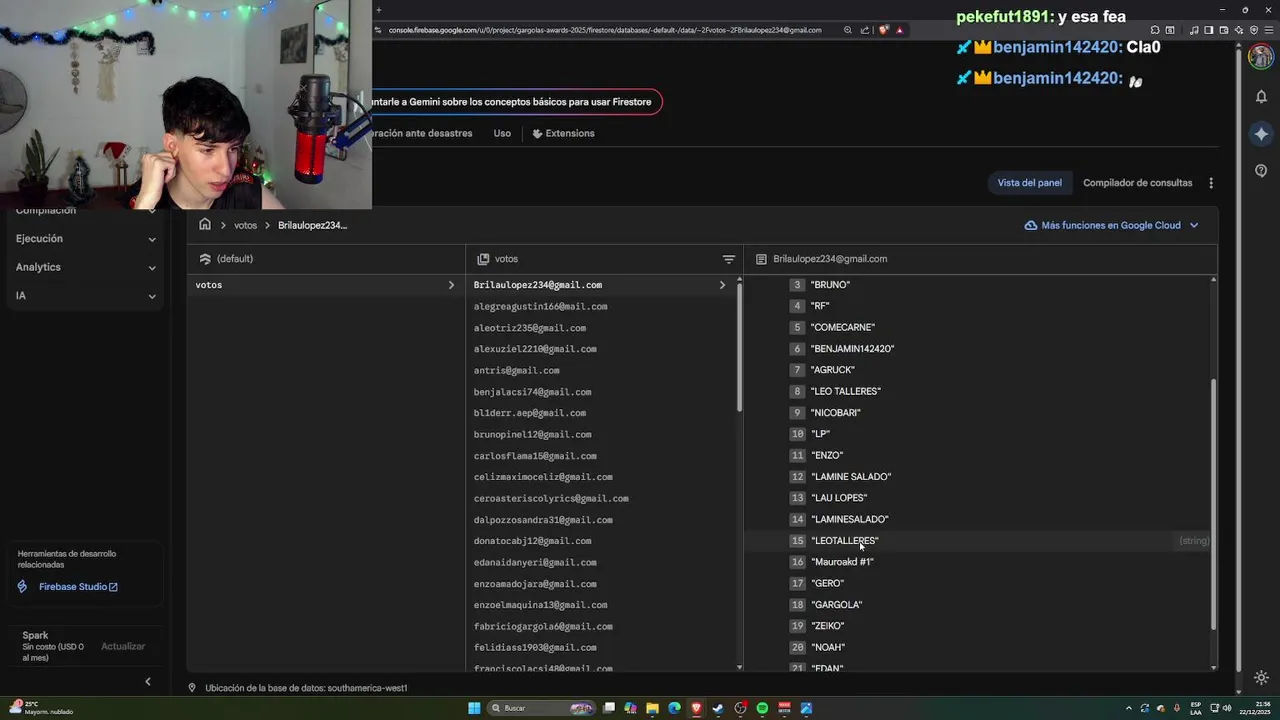Image resolution: width=1280 pixels, height=720 pixels.
Task: Click the document icon beside Brilaulopez234@gmail.com header
Action: pyautogui.click(x=761, y=259)
